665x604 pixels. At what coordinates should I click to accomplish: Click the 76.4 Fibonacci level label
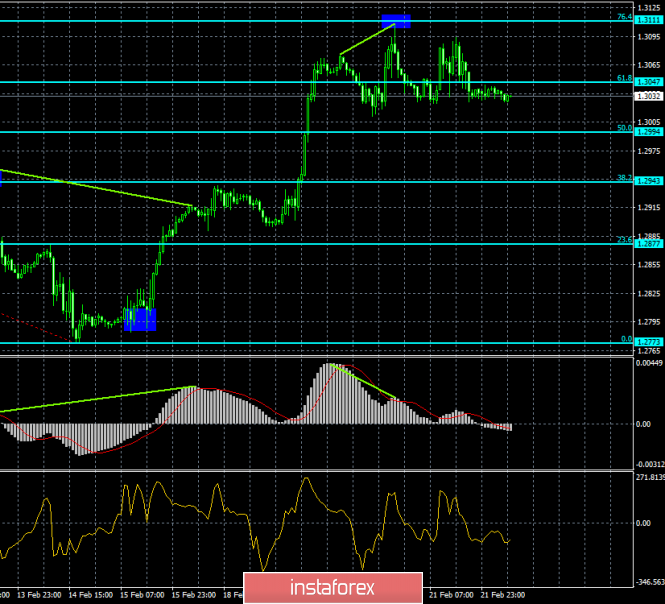(624, 17)
